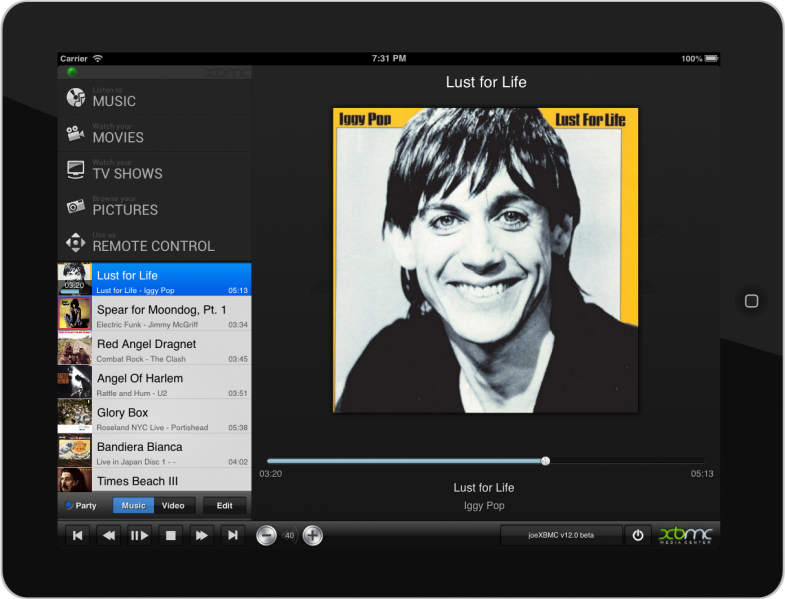
Task: Select Spear for Moondog, Pt. 1 track
Action: 155,314
